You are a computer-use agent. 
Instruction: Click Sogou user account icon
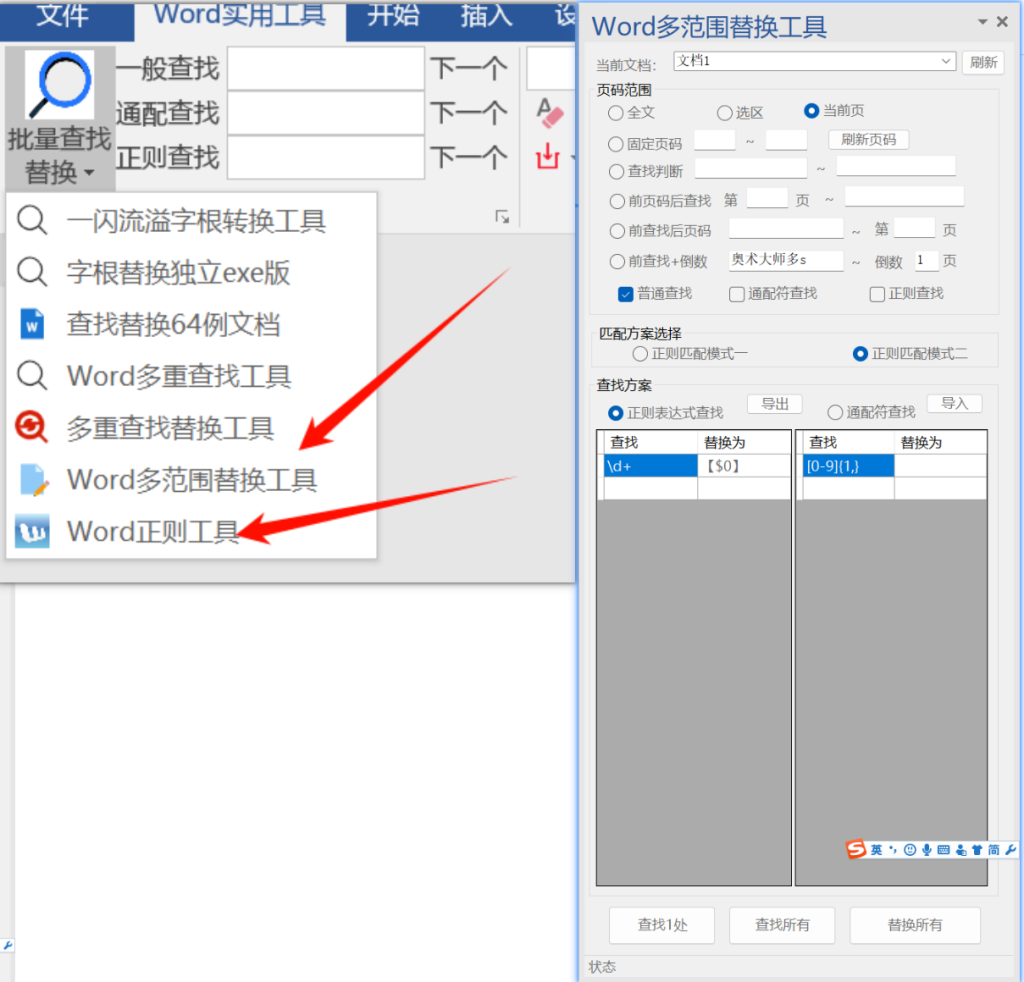click(961, 849)
